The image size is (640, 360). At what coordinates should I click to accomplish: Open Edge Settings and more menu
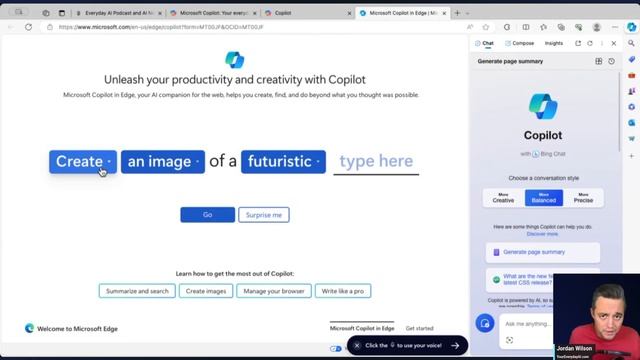pos(615,27)
